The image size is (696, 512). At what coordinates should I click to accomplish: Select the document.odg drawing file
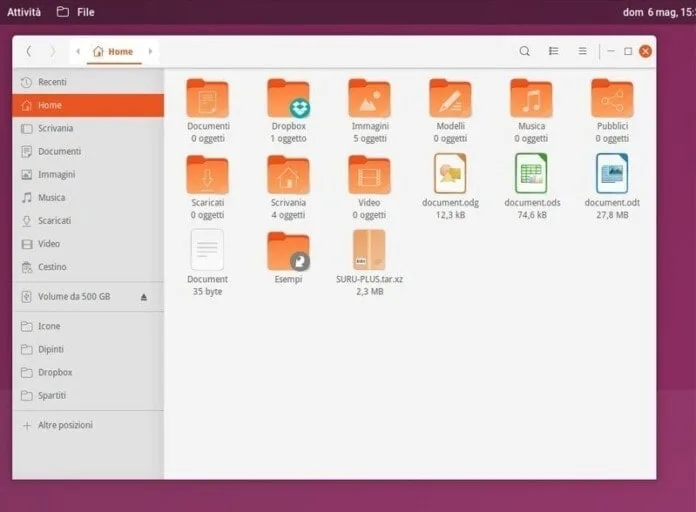coord(450,174)
